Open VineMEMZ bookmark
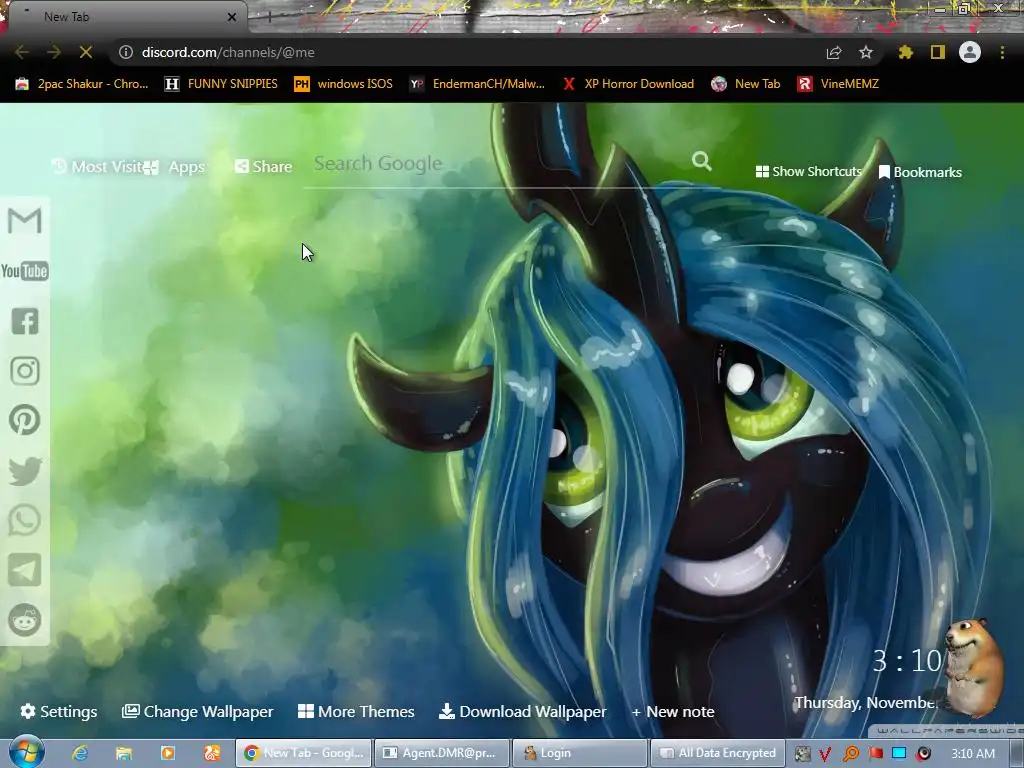The width and height of the screenshot is (1024, 768). (x=838, y=84)
